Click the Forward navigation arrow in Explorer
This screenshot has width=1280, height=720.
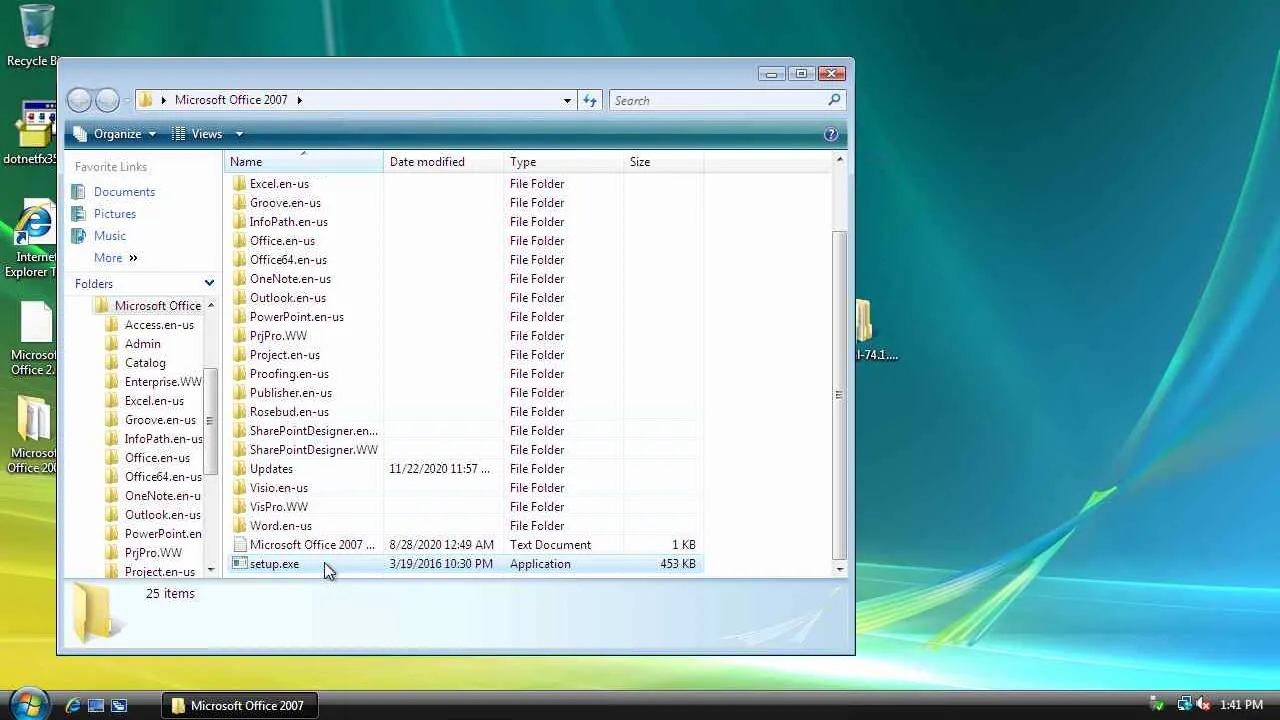[x=107, y=100]
